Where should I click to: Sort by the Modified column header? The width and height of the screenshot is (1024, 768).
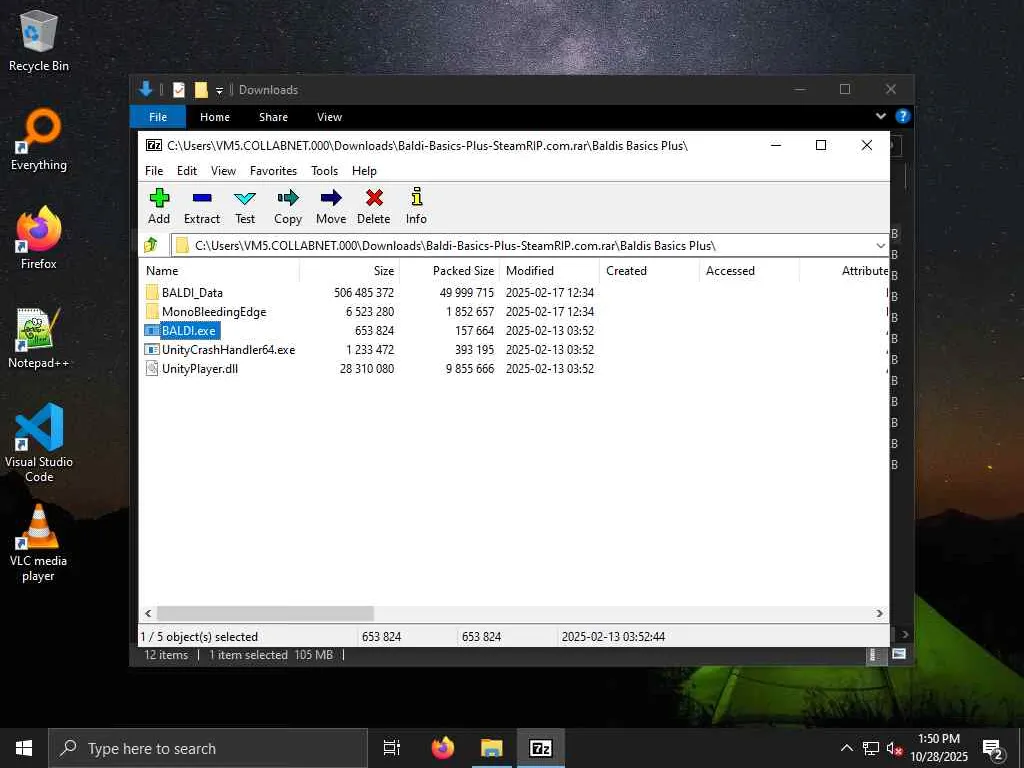550,270
